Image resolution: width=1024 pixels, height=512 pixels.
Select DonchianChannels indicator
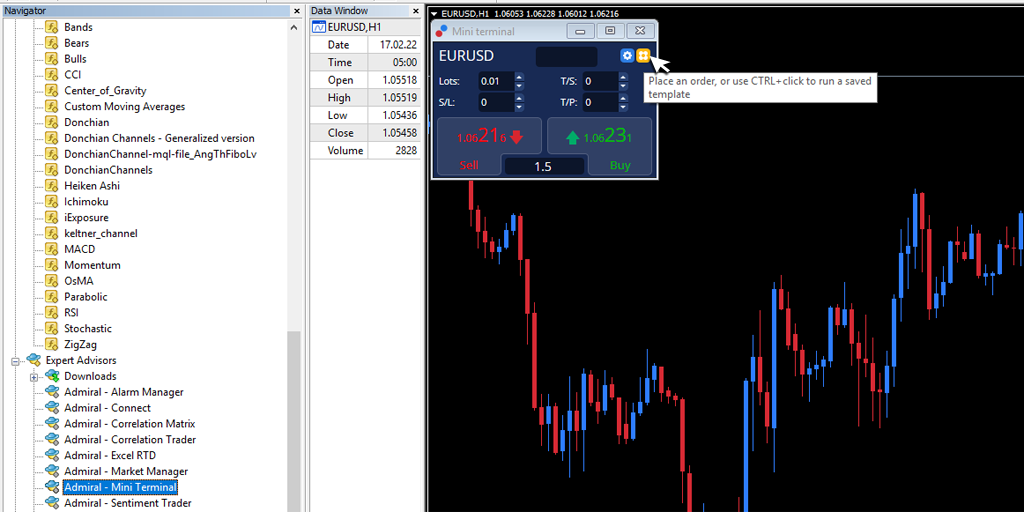click(x=108, y=170)
